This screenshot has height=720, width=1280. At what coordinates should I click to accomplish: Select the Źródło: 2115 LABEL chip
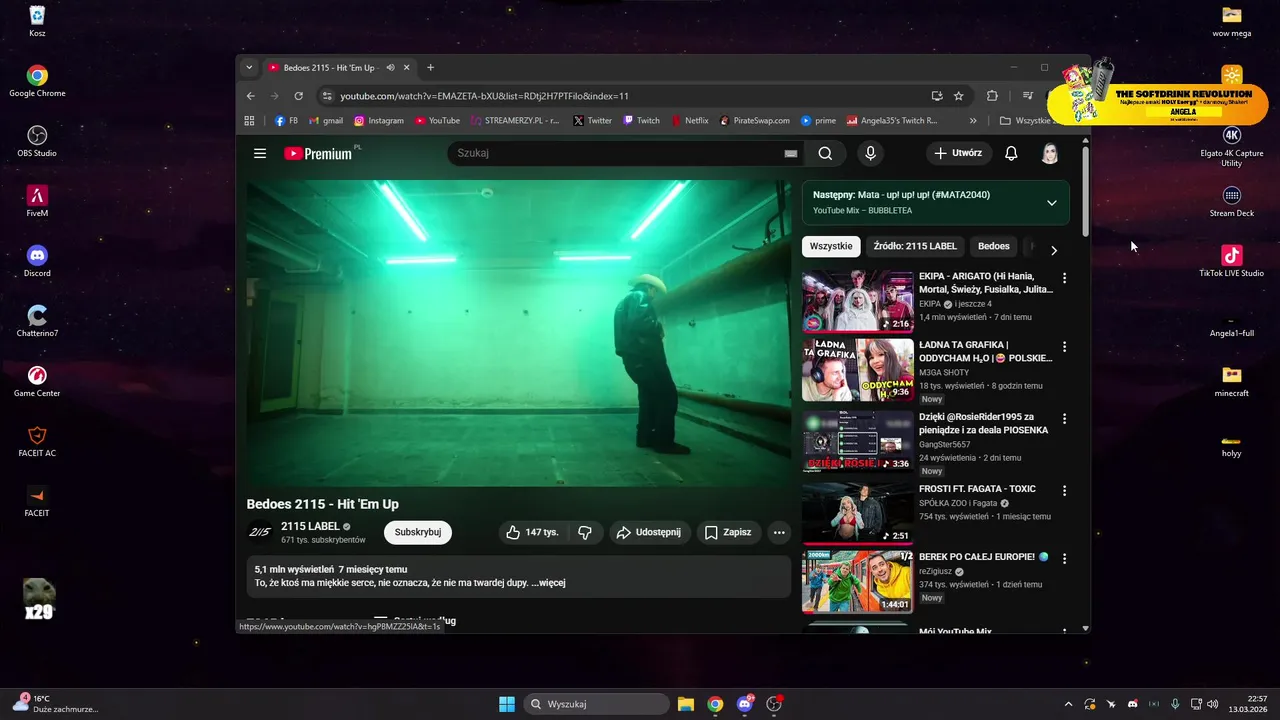coord(915,246)
